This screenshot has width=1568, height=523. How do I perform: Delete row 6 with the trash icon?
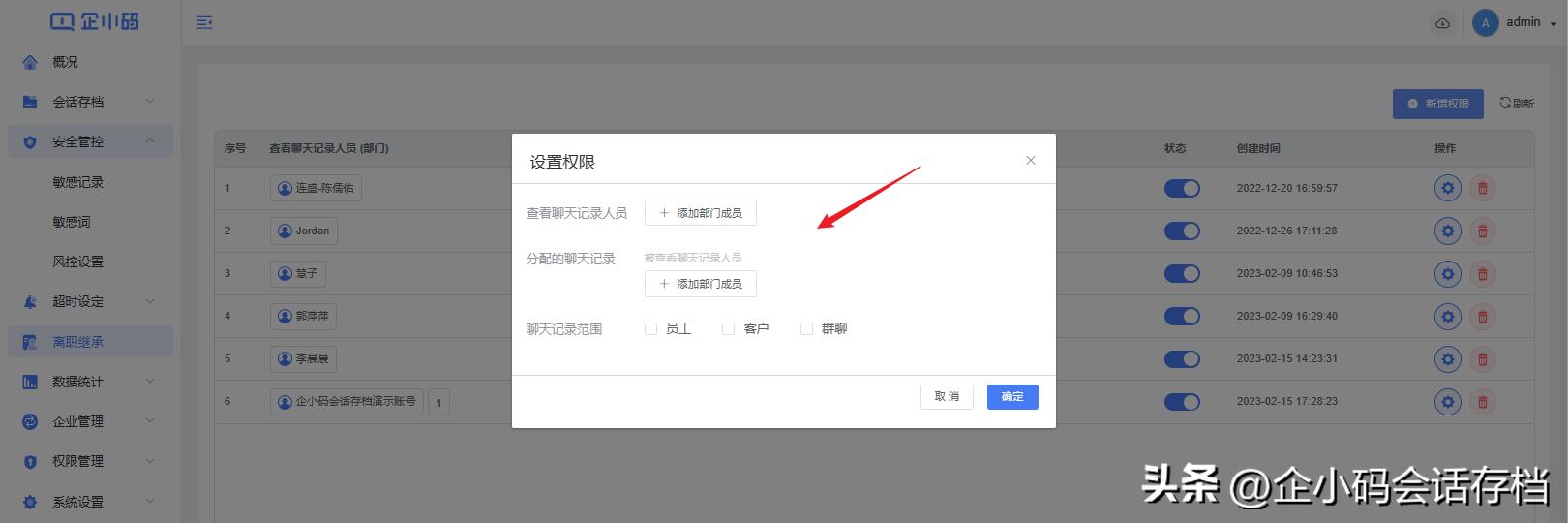pos(1483,401)
